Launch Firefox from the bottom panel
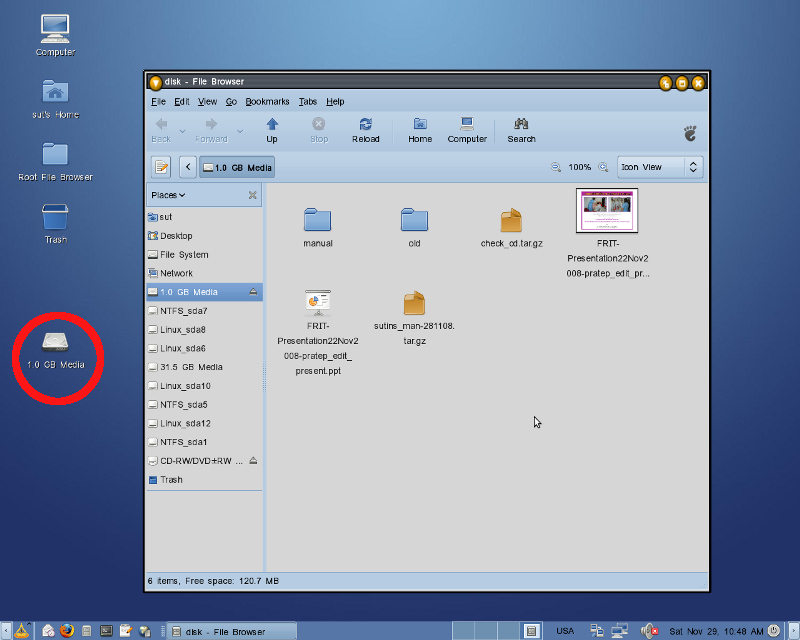 pos(67,631)
